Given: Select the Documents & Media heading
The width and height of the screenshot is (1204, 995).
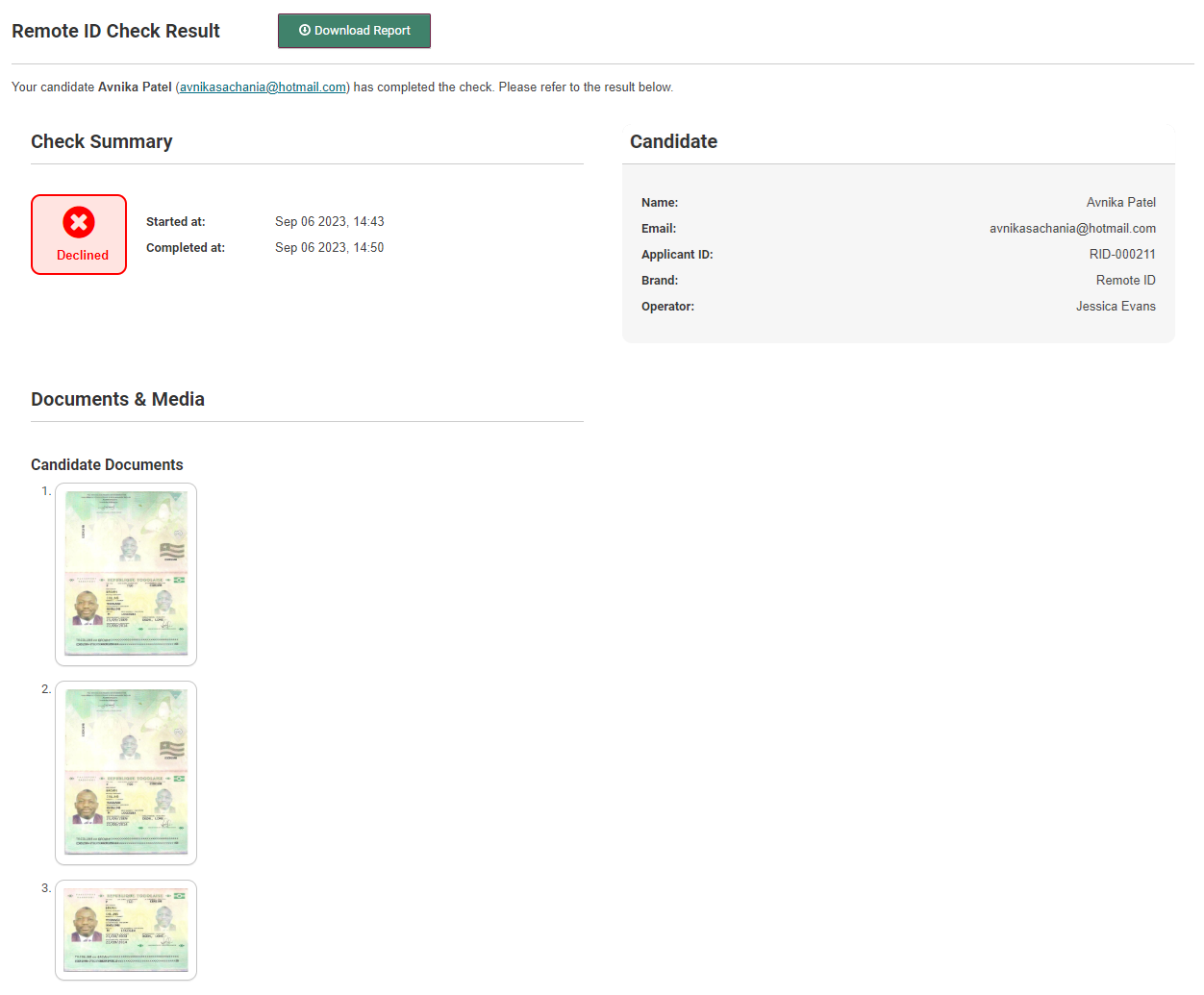Looking at the screenshot, I should coord(117,400).
